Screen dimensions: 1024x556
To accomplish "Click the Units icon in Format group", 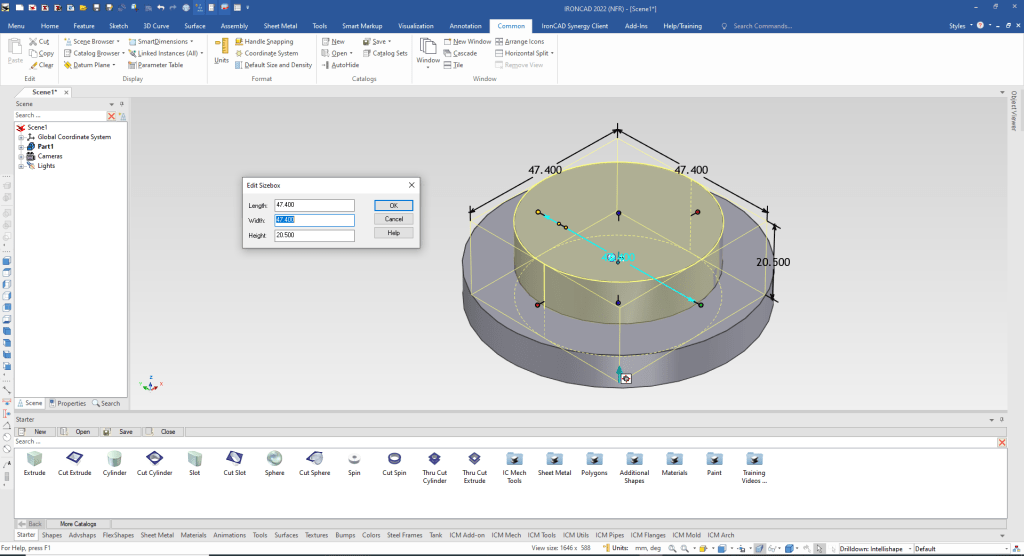I will 221,49.
